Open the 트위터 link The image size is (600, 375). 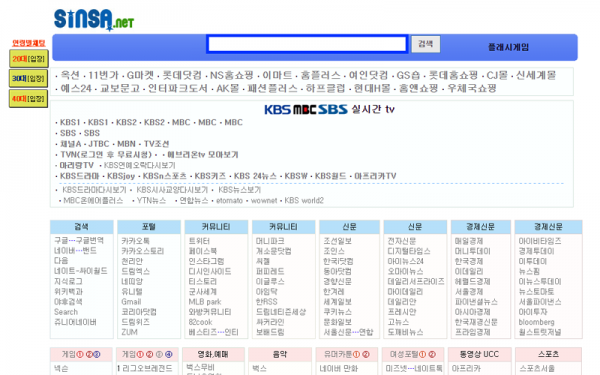[199, 241]
